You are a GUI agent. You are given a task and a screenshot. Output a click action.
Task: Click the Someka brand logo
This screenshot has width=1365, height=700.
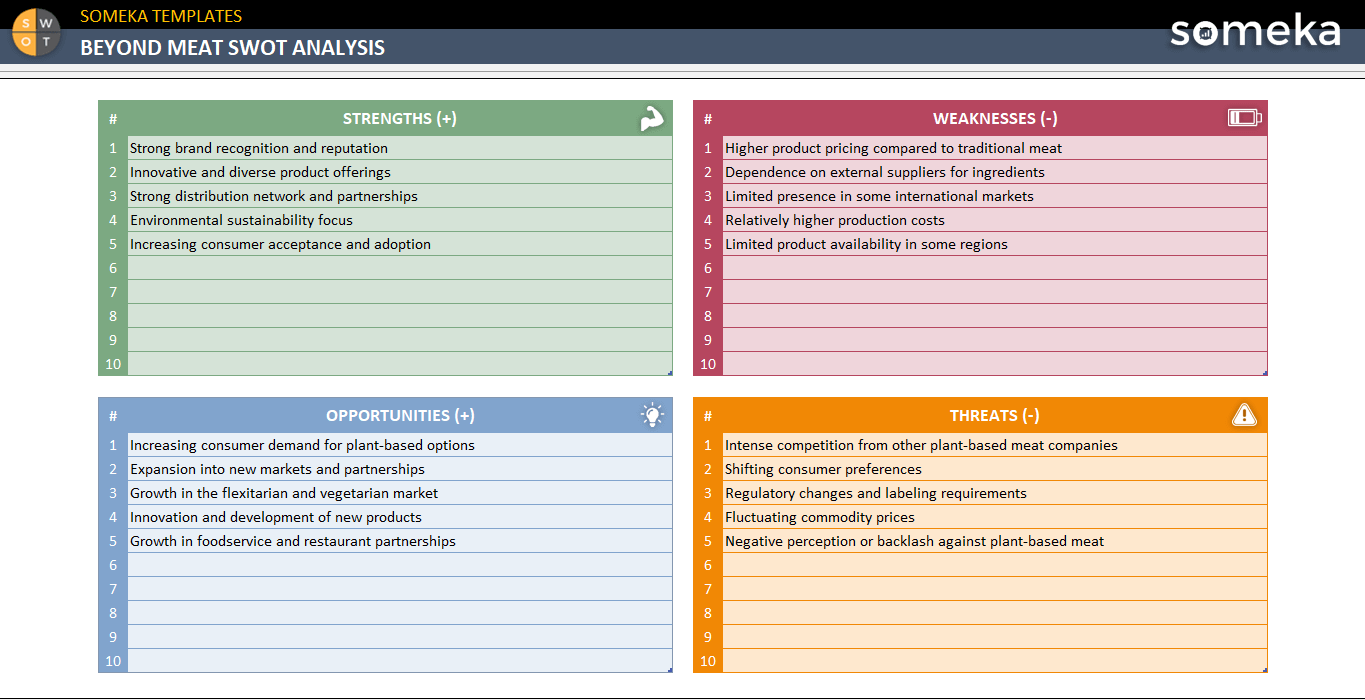tap(1255, 30)
